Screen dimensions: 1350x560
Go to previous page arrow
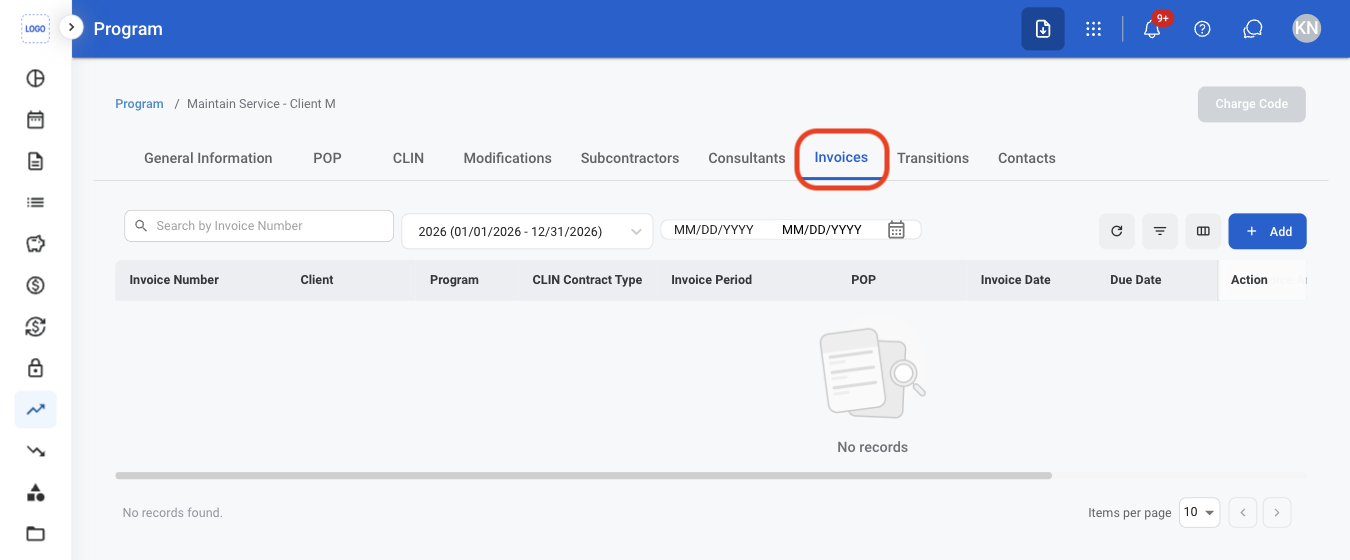click(x=1242, y=513)
